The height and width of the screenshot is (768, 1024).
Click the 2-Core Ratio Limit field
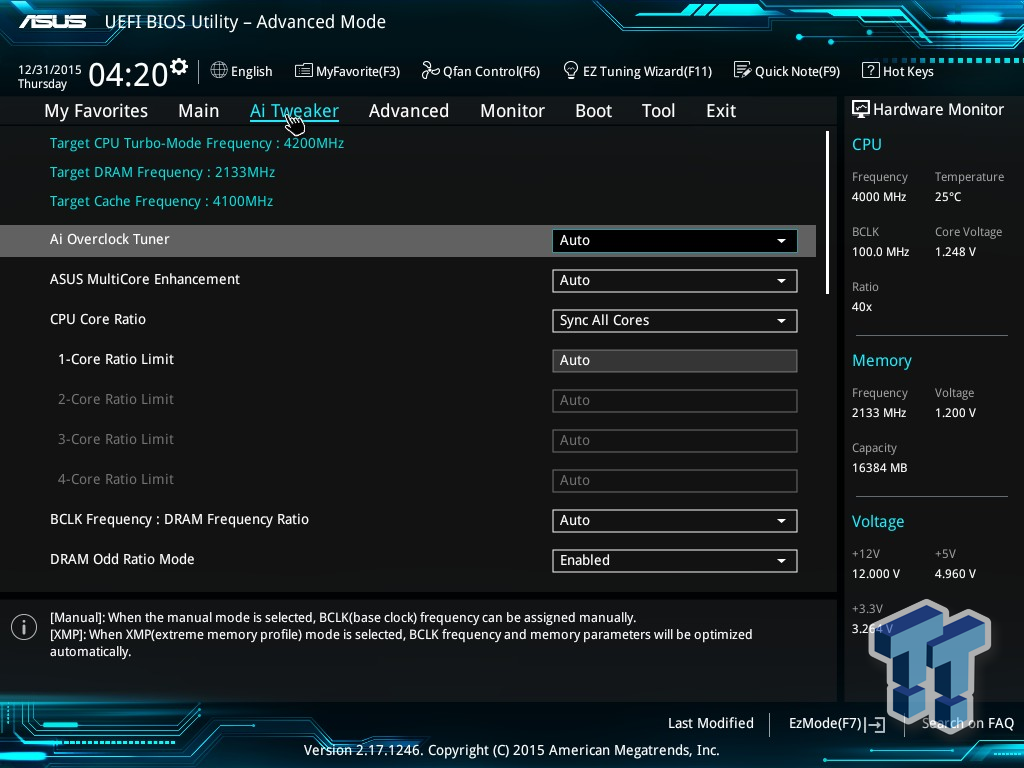pyautogui.click(x=675, y=400)
